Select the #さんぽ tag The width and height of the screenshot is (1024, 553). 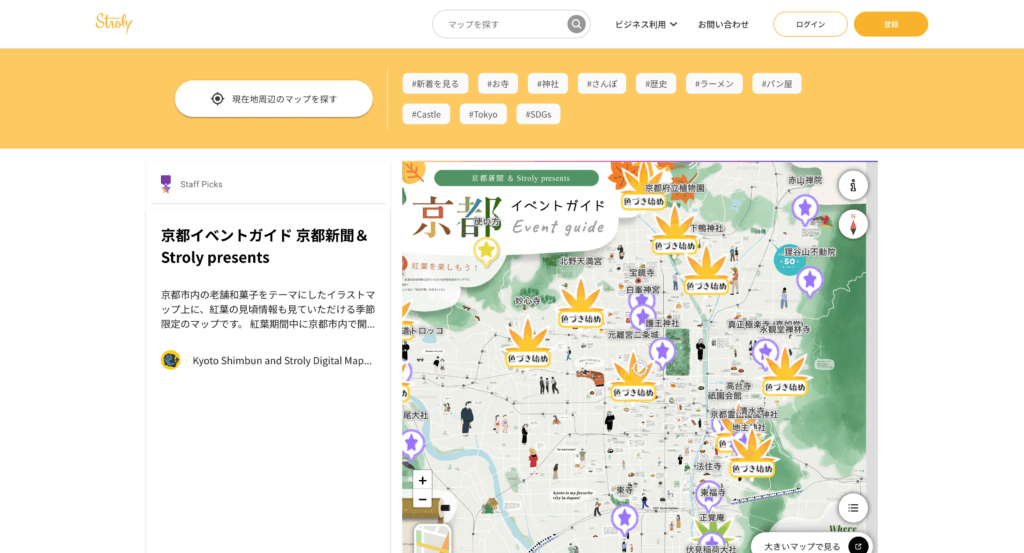tap(602, 84)
